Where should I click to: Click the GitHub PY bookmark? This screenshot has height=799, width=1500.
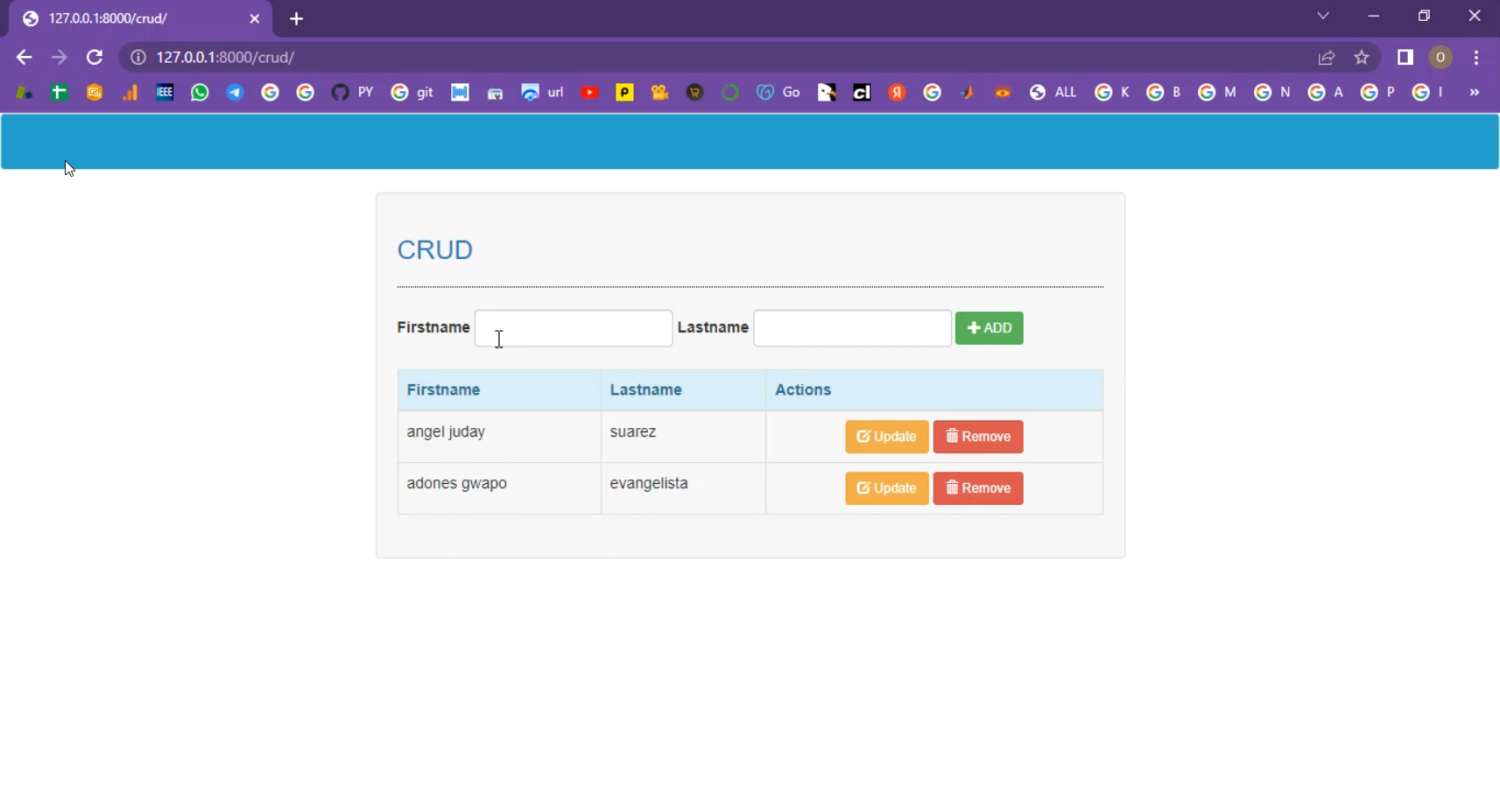coord(352,92)
